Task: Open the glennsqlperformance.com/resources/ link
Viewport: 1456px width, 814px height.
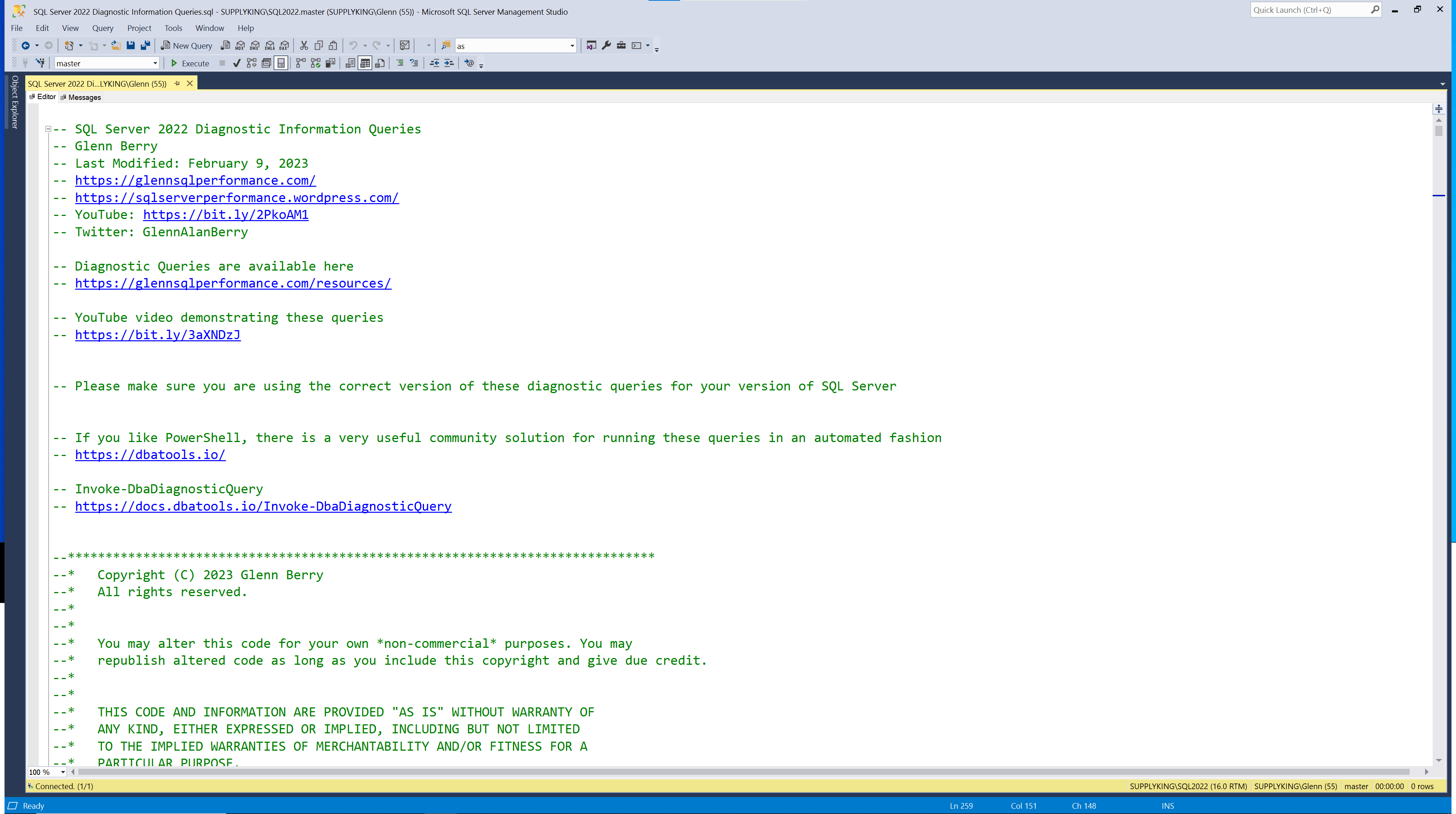Action: tap(233, 283)
